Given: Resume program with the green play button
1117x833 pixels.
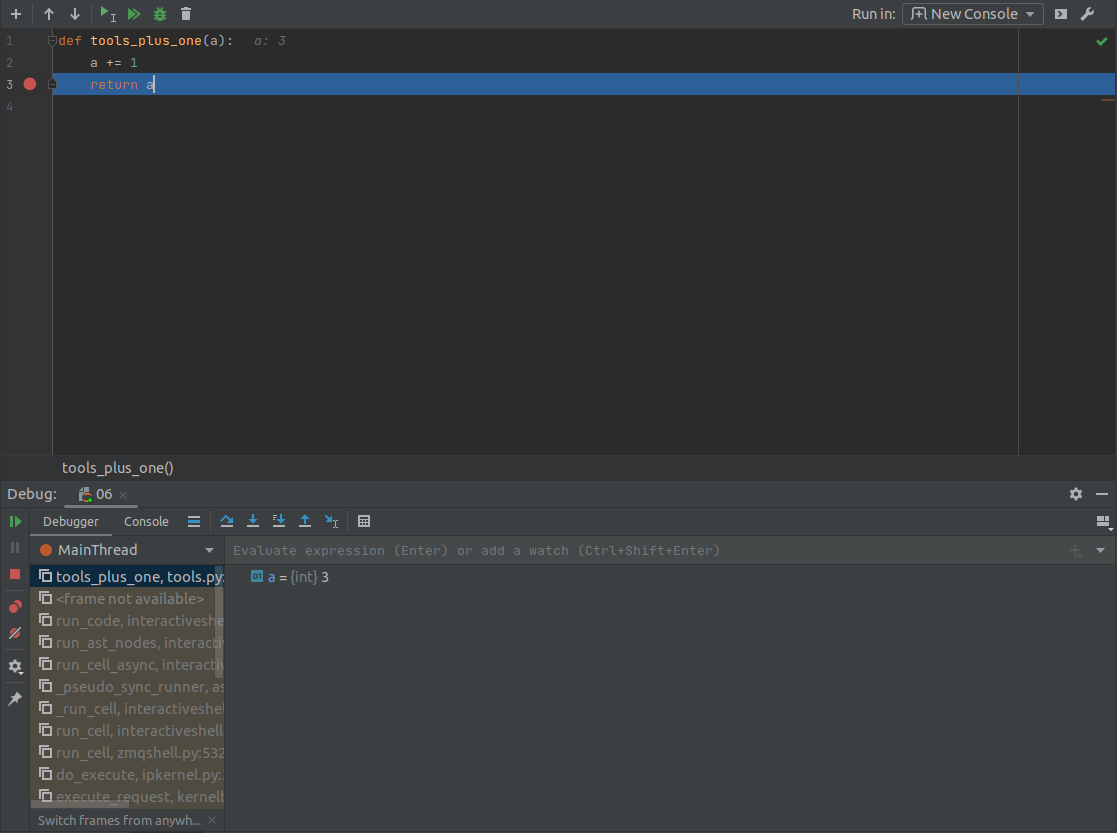Looking at the screenshot, I should [15, 521].
